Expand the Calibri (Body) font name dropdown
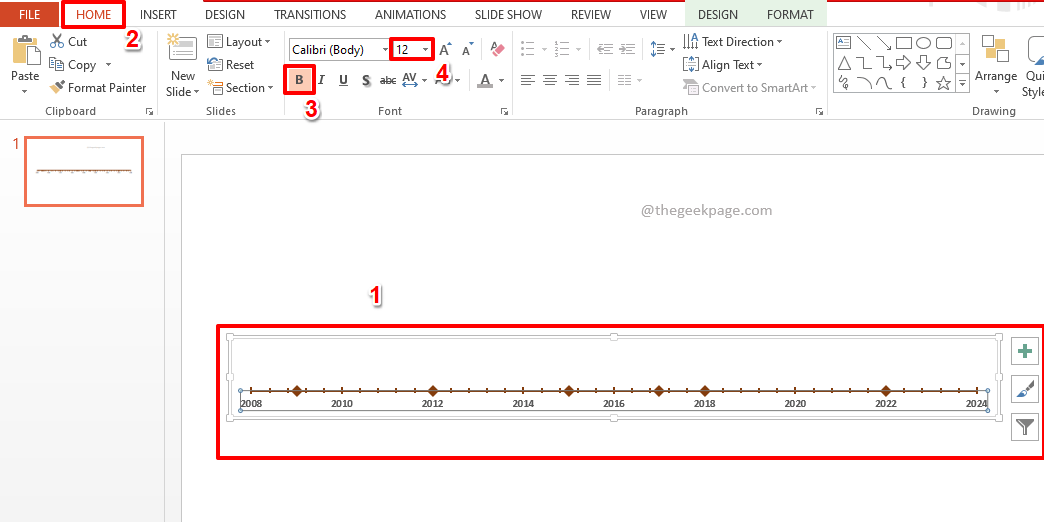The height and width of the screenshot is (522, 1044). (x=385, y=49)
